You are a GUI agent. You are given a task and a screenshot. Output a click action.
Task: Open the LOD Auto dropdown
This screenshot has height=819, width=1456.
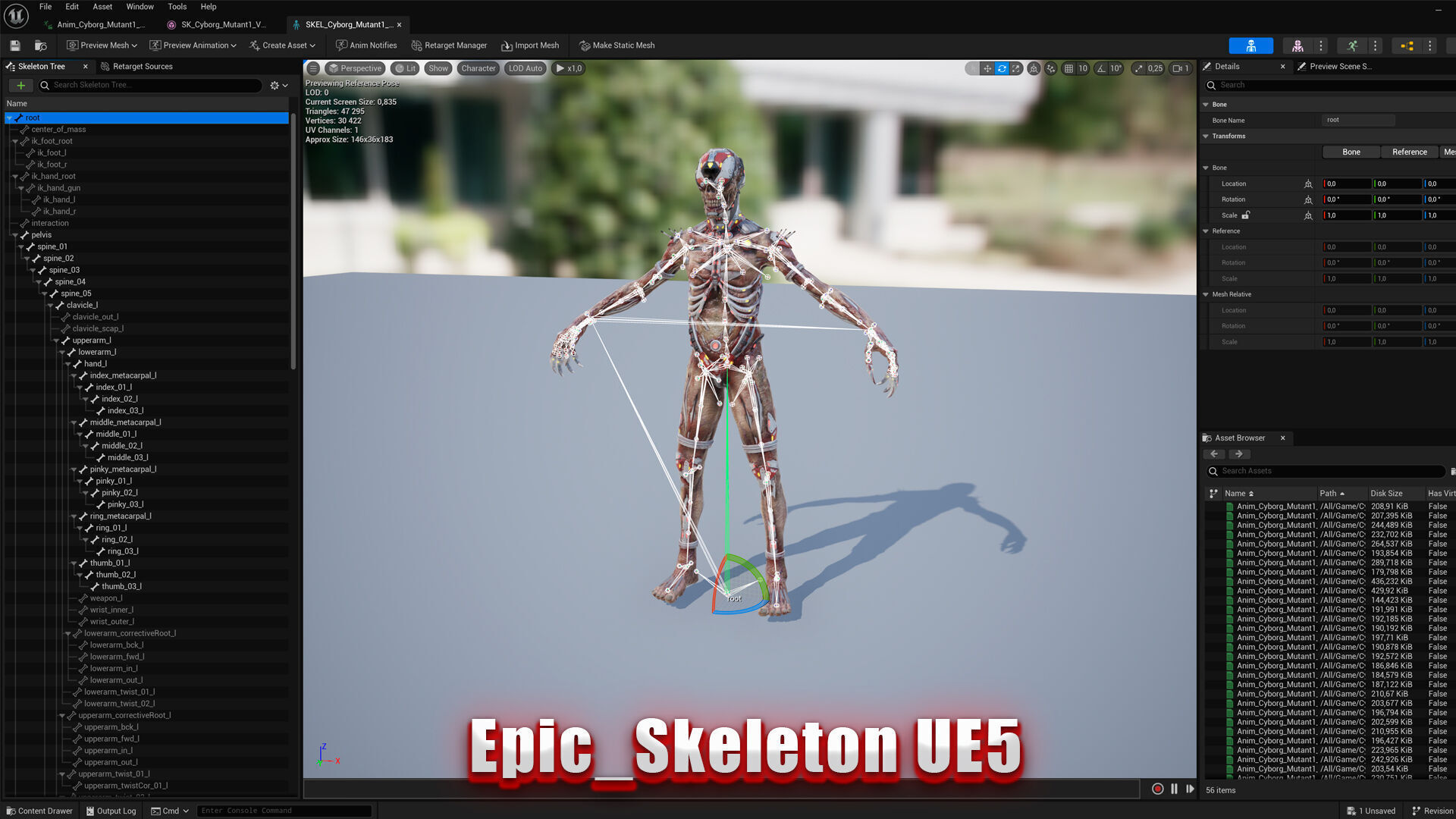click(526, 68)
